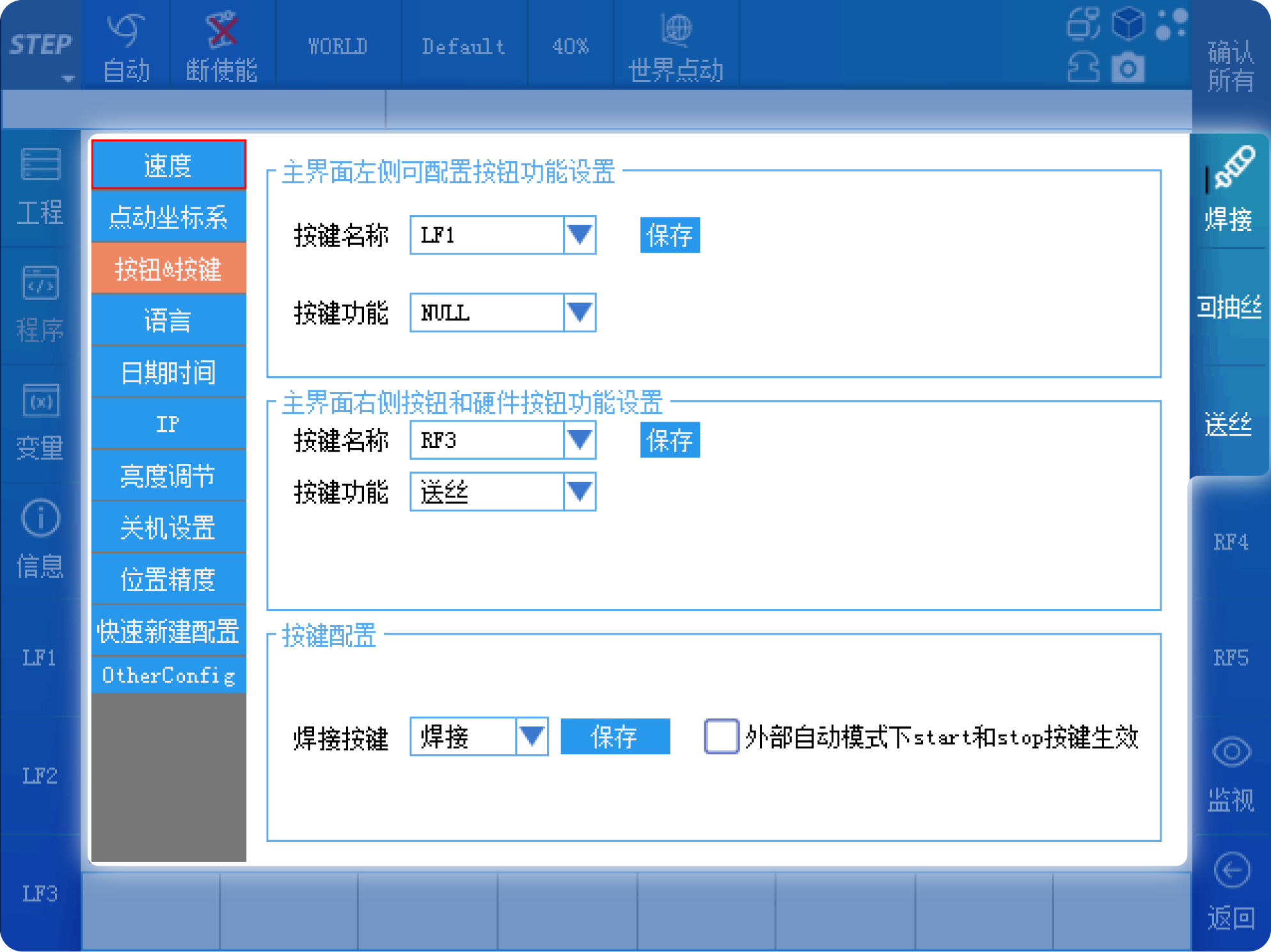1271x952 pixels.
Task: Expand the 焊接按键 dropdown arrow
Action: [532, 736]
